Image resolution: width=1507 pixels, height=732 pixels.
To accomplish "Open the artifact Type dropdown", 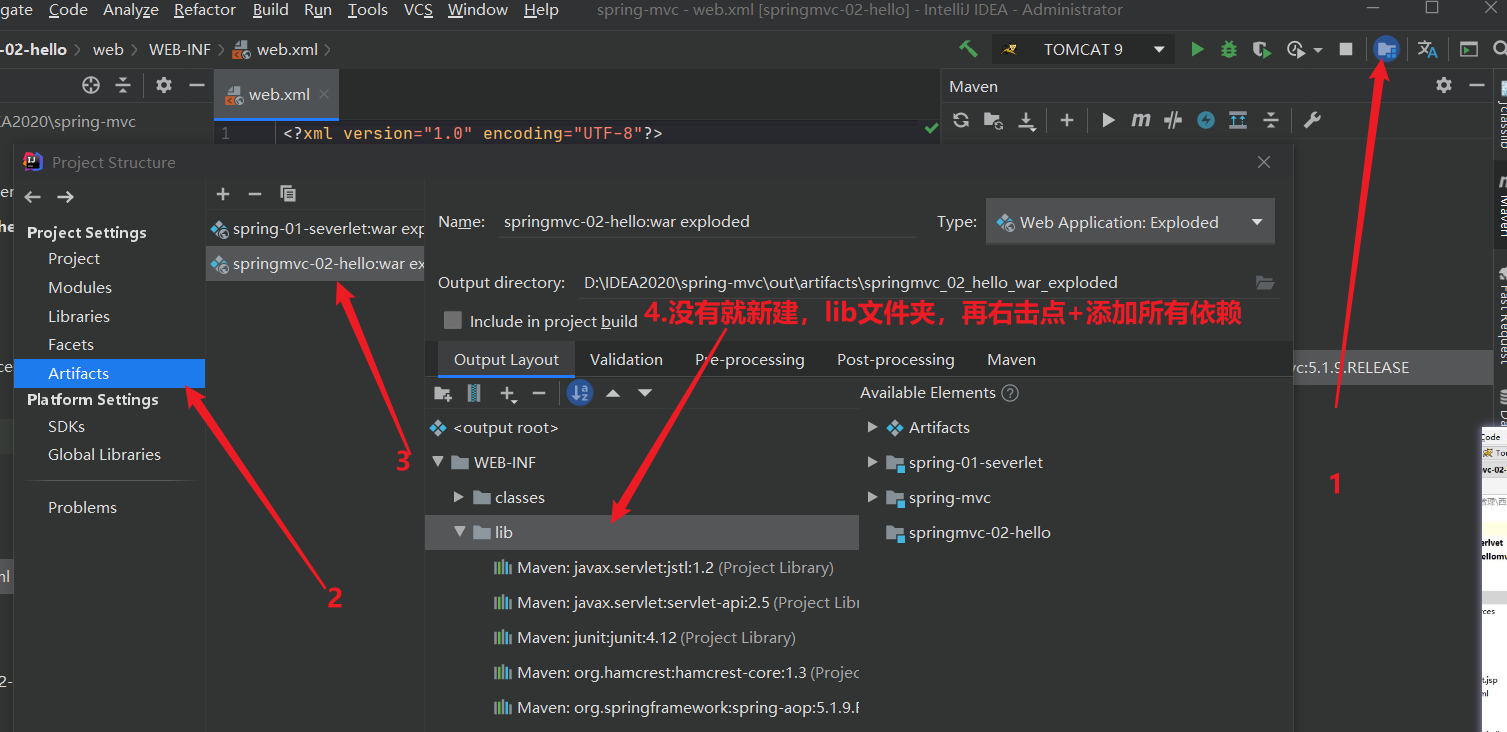I will (x=1130, y=222).
